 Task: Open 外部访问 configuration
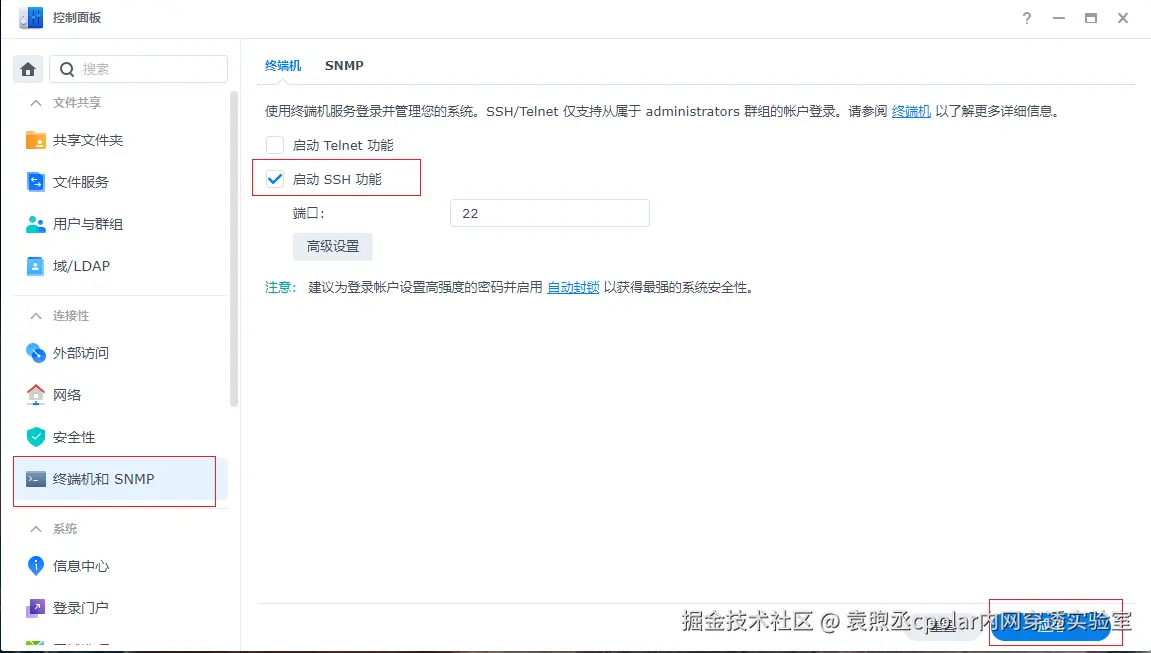79,352
